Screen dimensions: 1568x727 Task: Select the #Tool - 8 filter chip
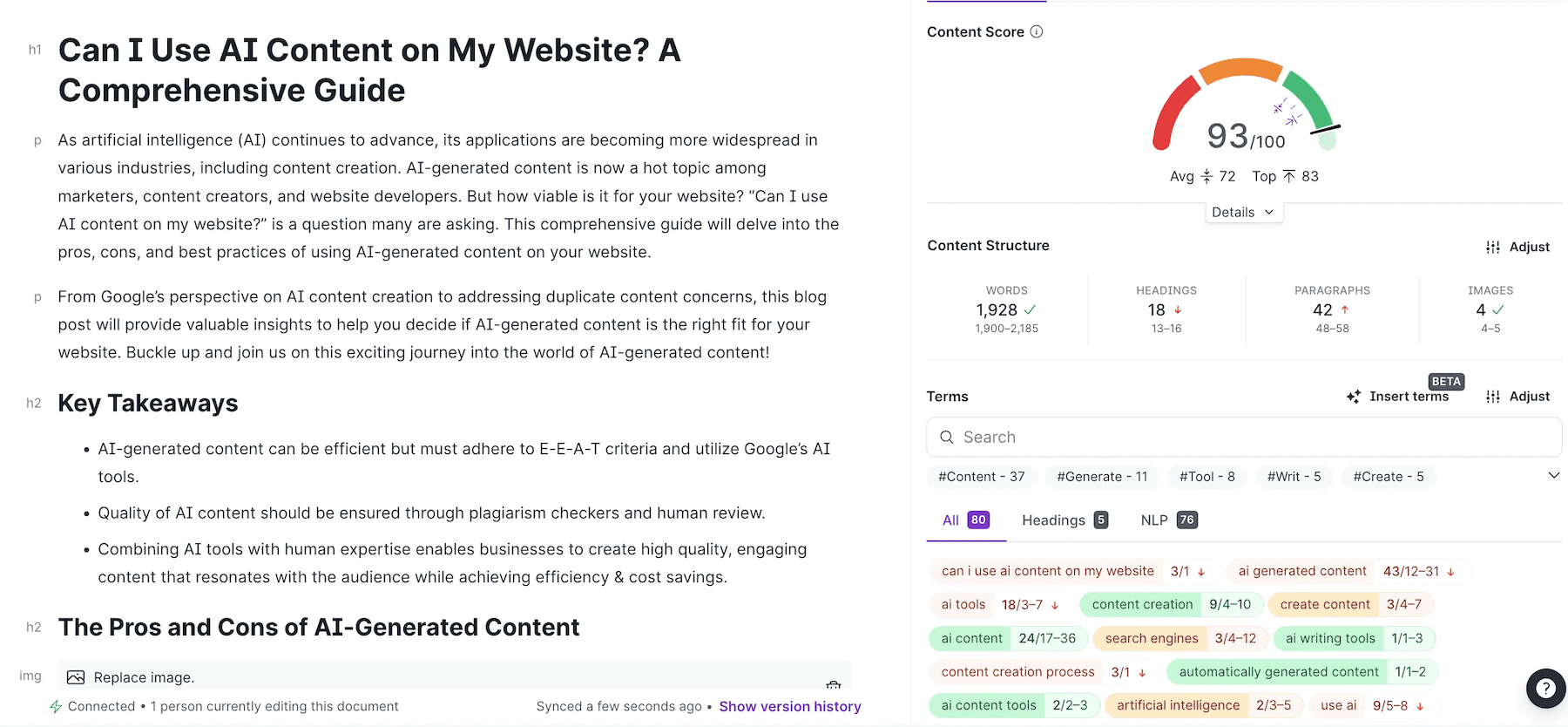click(x=1206, y=477)
